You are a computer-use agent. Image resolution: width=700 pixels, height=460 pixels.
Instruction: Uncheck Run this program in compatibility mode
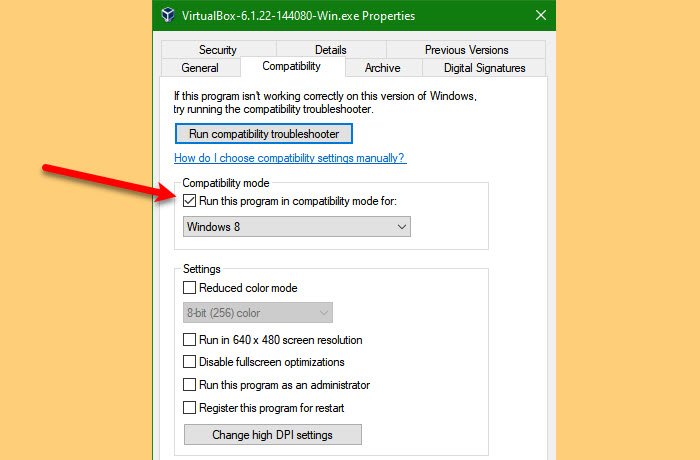(189, 201)
